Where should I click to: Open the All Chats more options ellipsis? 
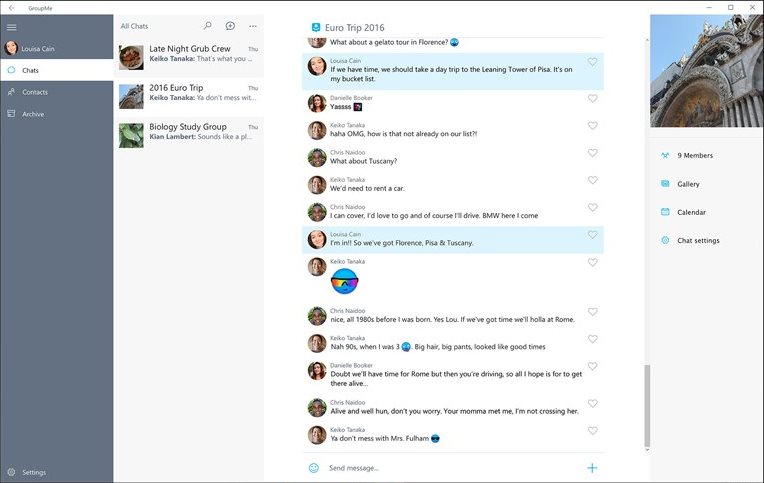(252, 26)
